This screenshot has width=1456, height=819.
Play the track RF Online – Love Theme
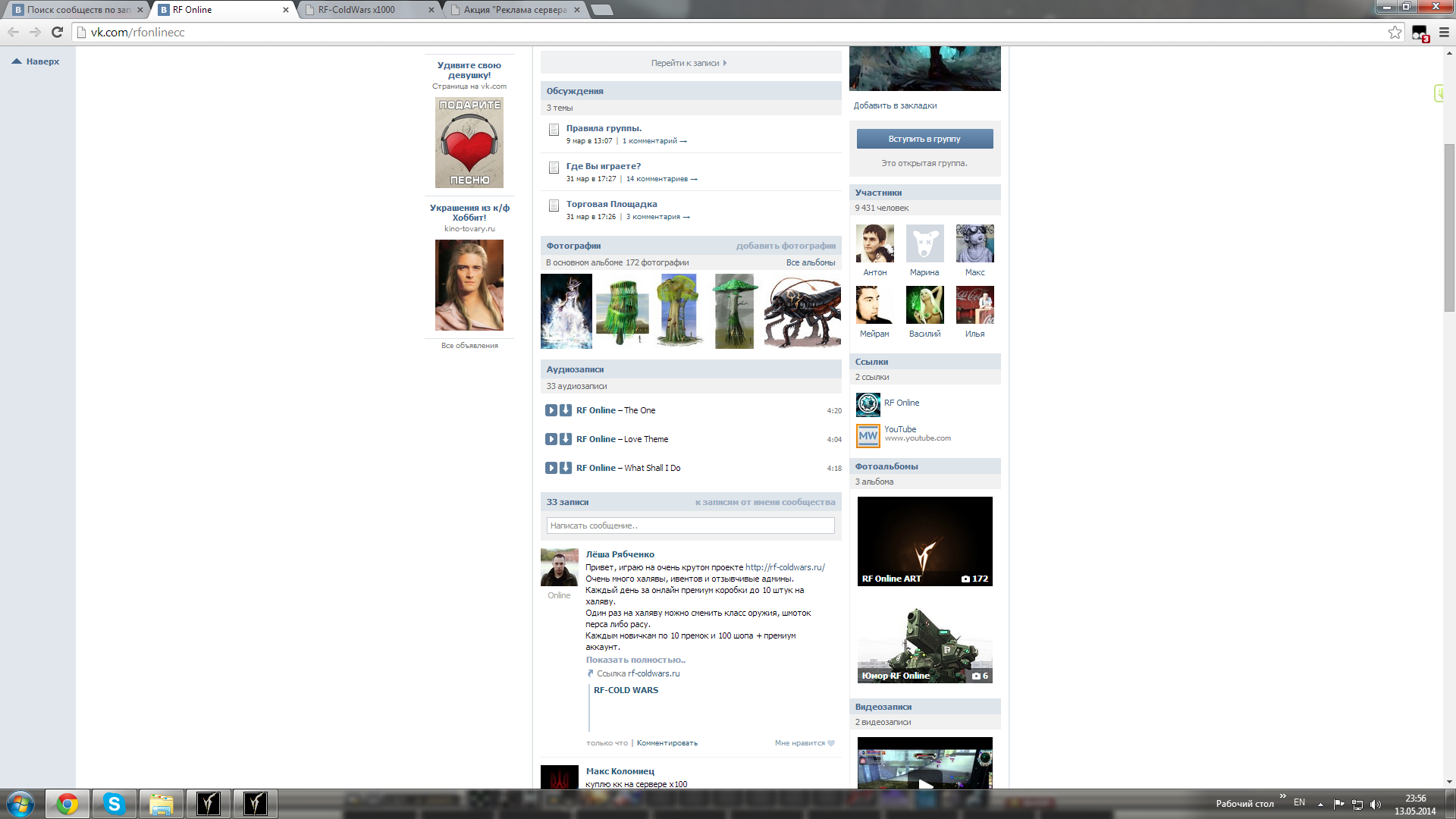[x=551, y=439]
